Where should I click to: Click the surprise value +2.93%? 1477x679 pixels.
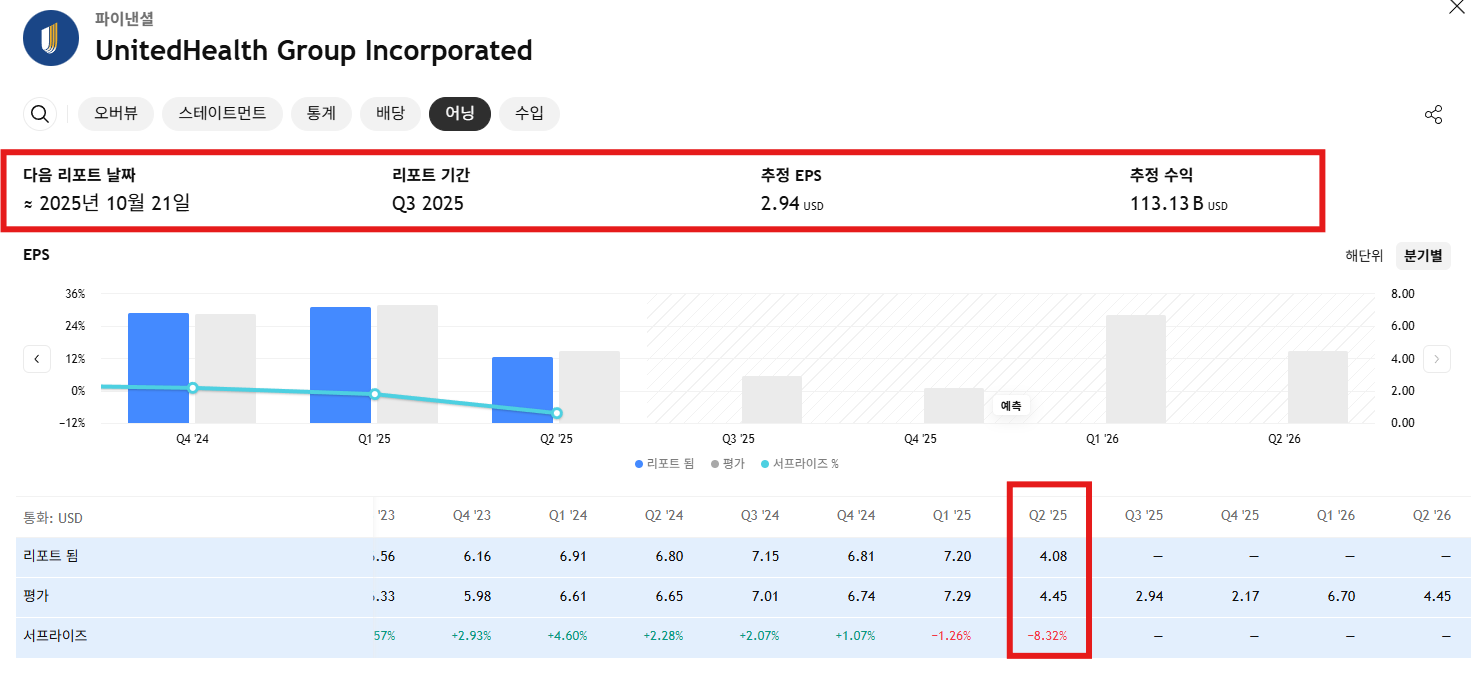[471, 635]
